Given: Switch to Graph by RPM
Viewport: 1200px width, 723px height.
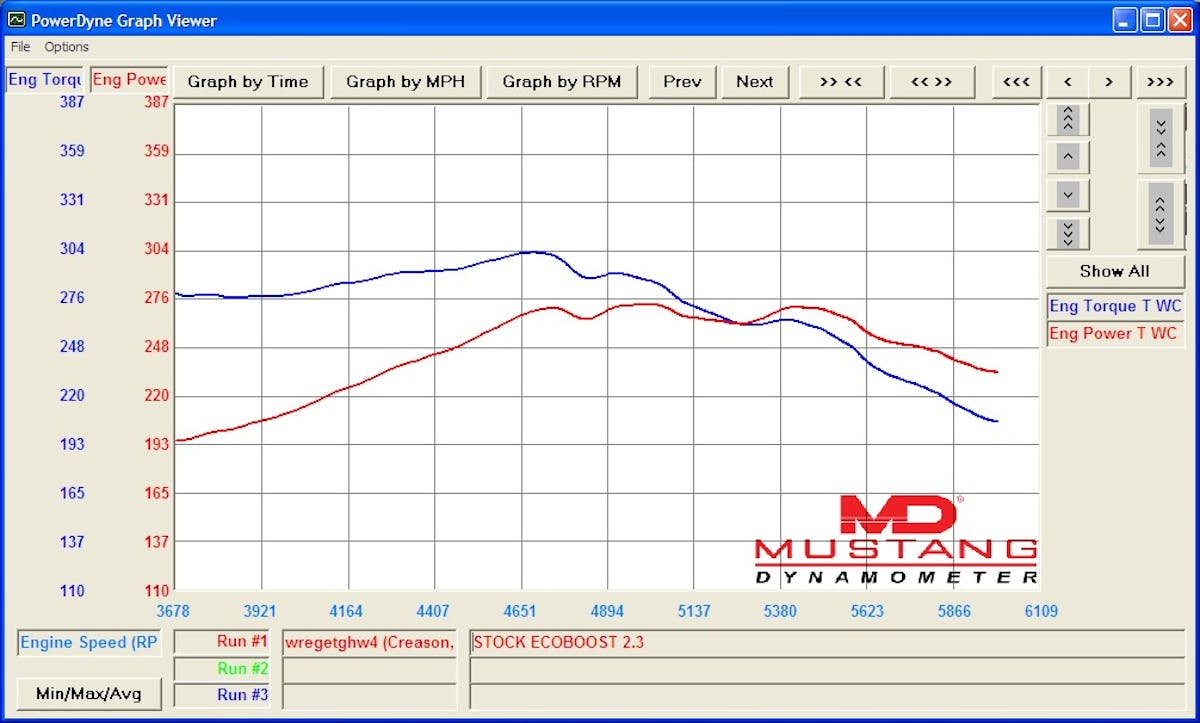Looking at the screenshot, I should [561, 82].
